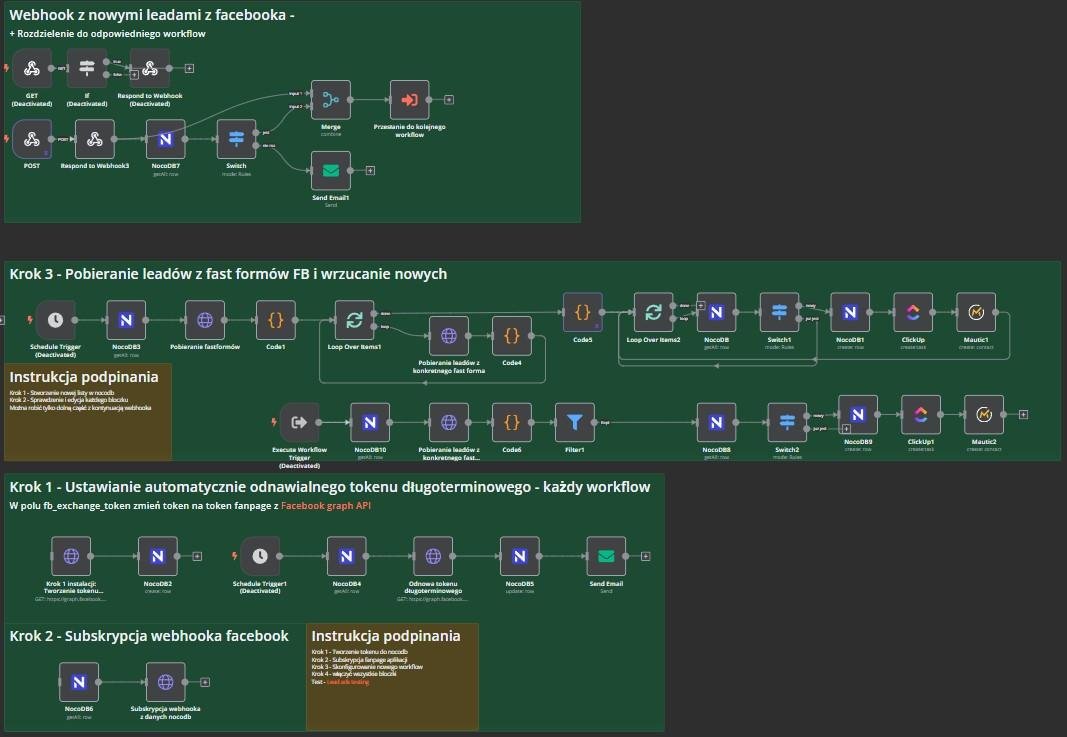Select the Switch1 node
The image size is (1067, 737).
[x=779, y=312]
